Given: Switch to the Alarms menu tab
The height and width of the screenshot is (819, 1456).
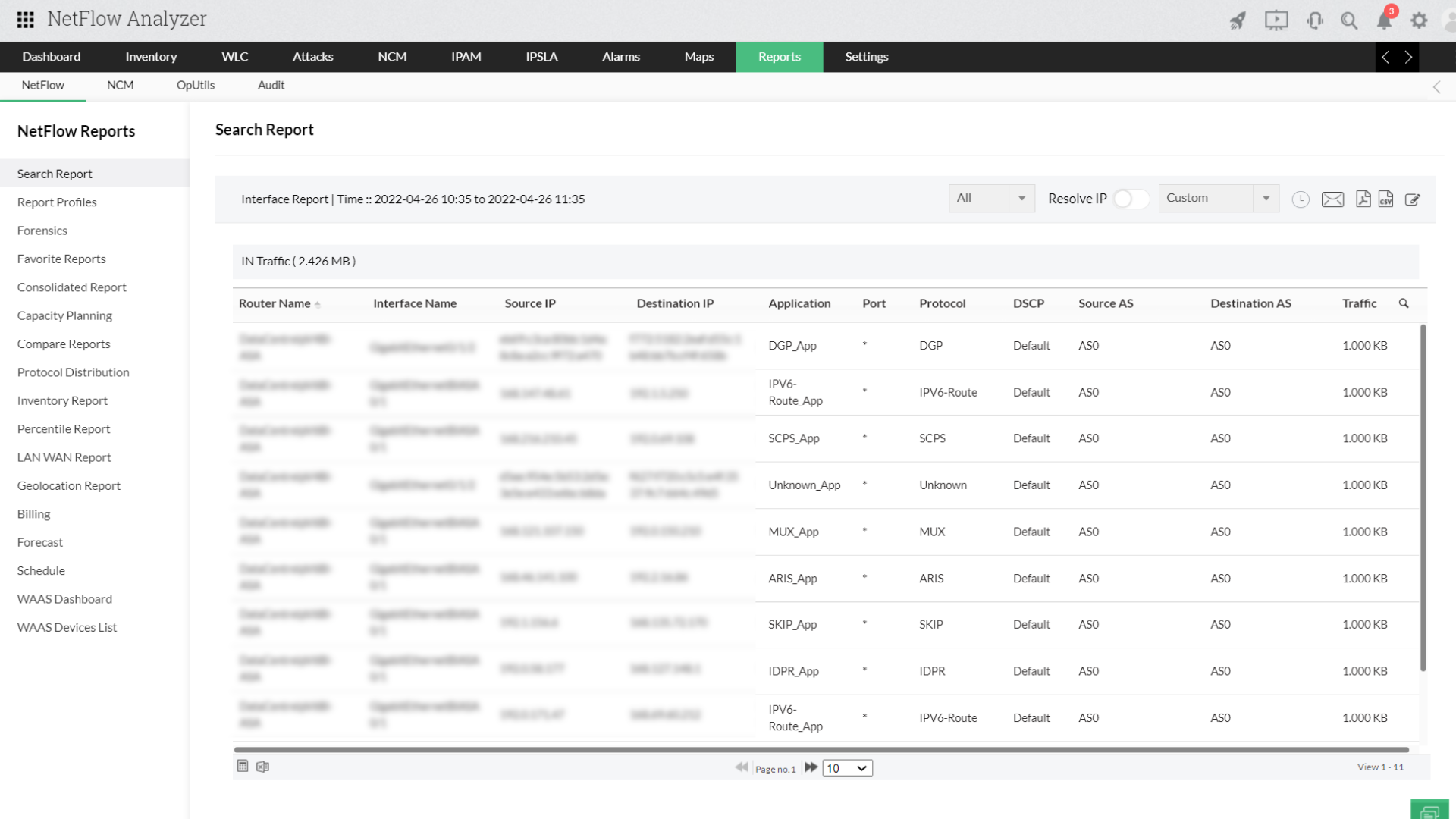Looking at the screenshot, I should [x=620, y=57].
